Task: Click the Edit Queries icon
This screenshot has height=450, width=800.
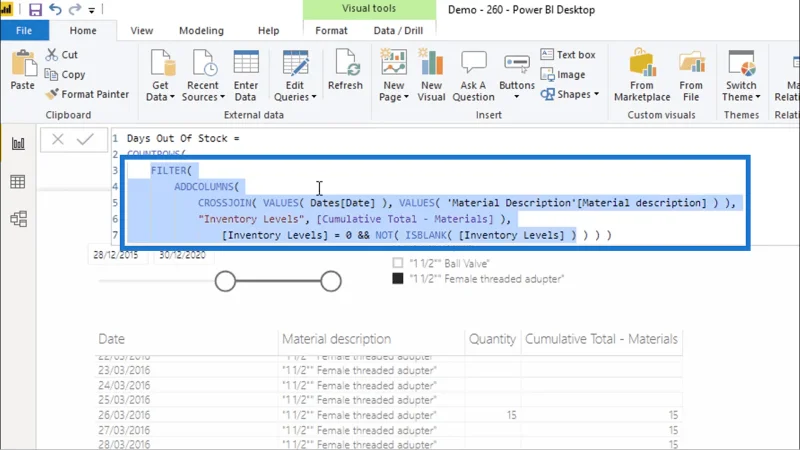Action: [x=295, y=63]
